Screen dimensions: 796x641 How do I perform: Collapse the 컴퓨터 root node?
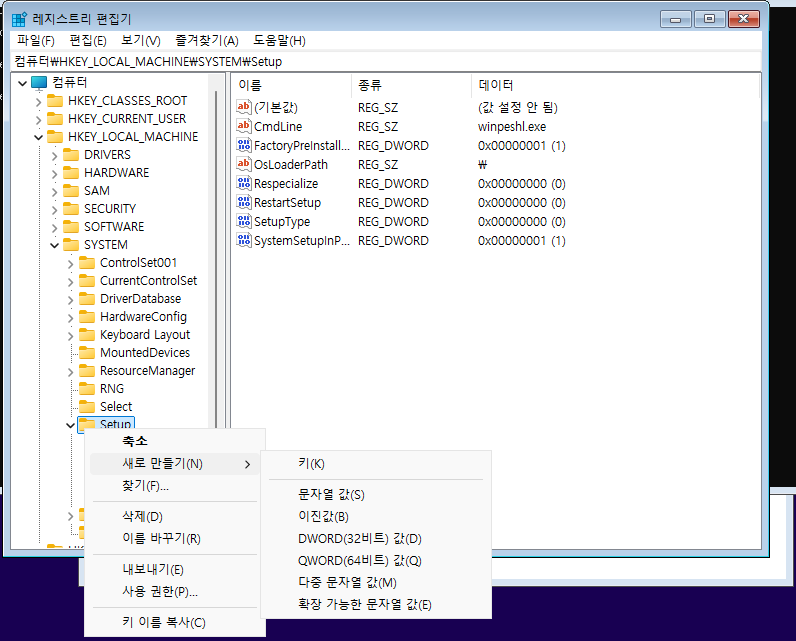tap(22, 83)
